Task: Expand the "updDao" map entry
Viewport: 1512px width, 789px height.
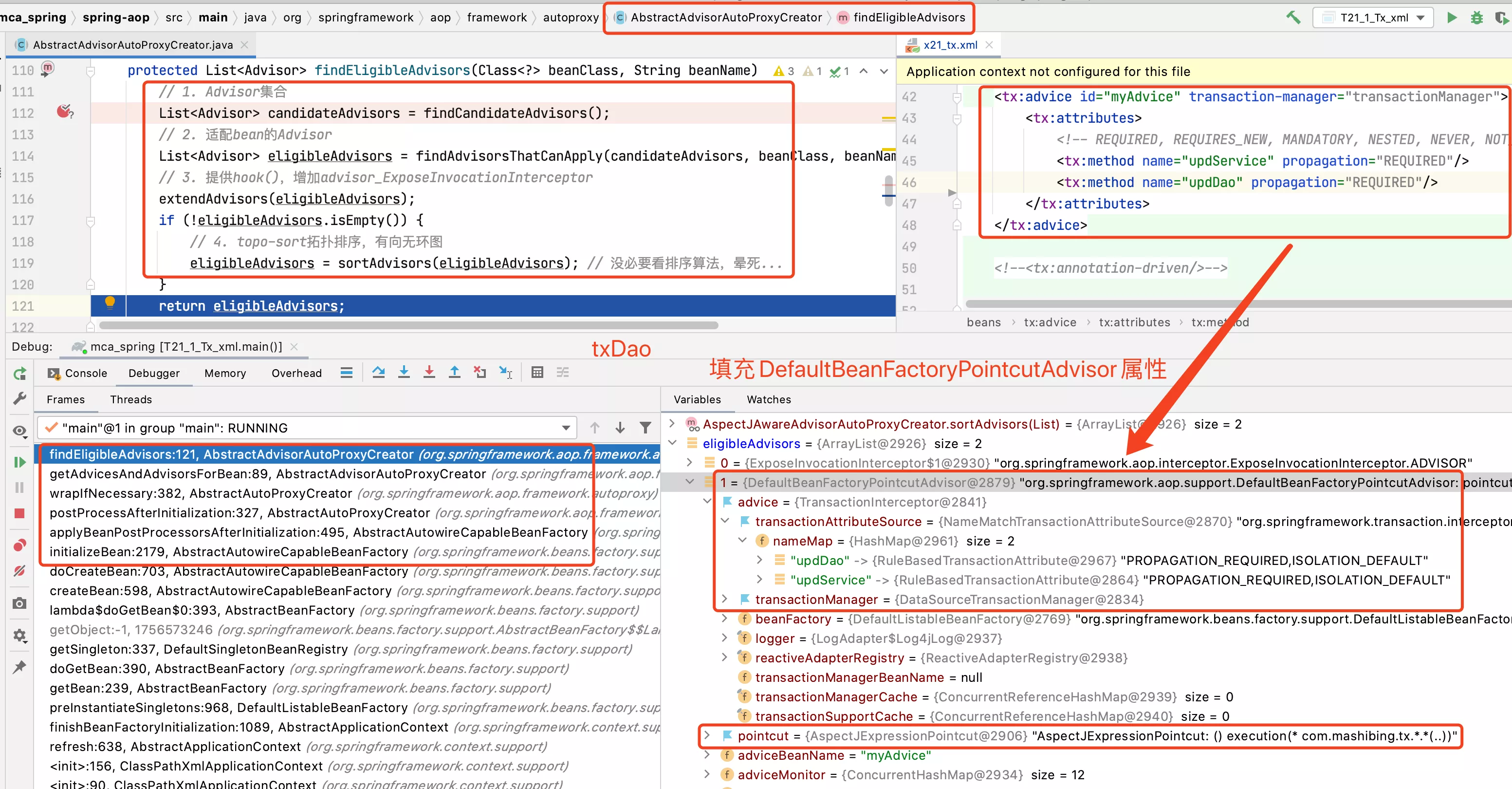Action: click(760, 560)
